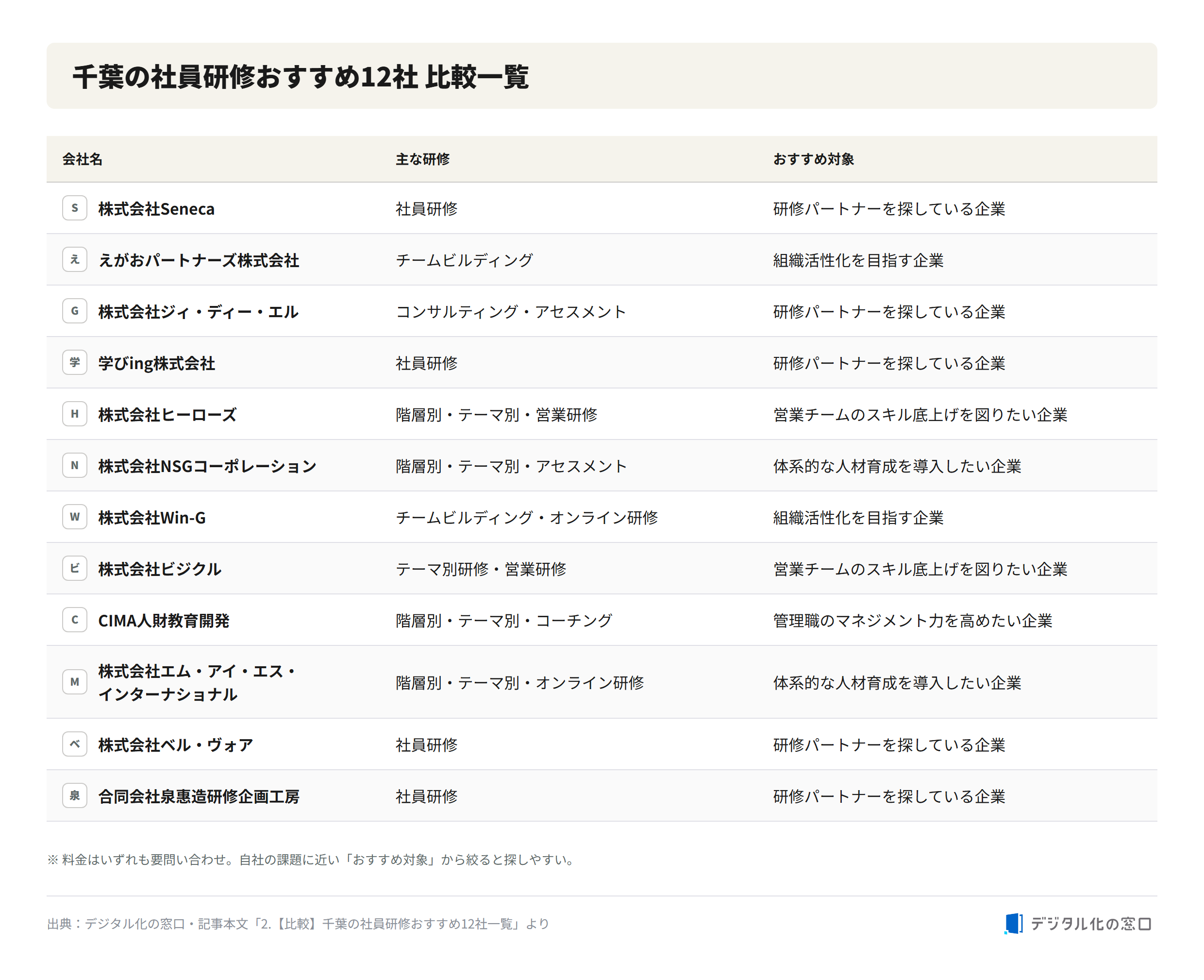Click the title 千葉の社員研修おすすめ12社 比較一覧

pyautogui.click(x=301, y=77)
